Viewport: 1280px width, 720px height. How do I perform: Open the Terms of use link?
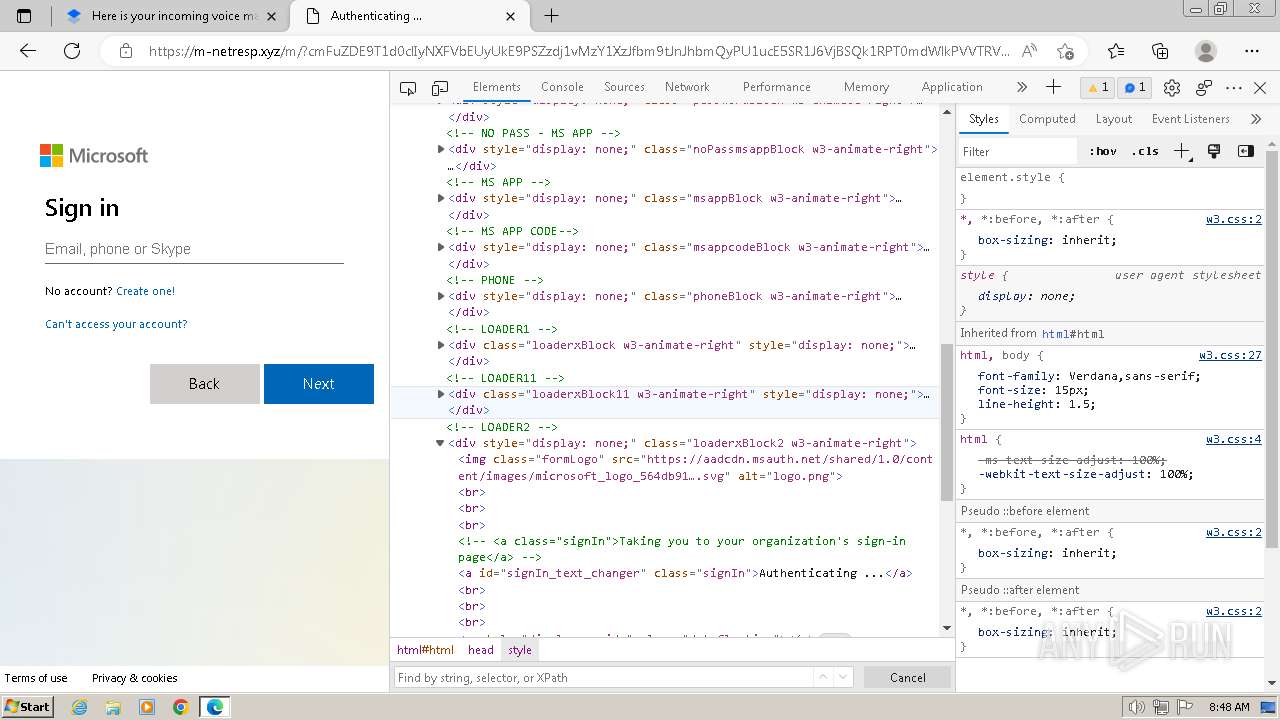[x=36, y=678]
